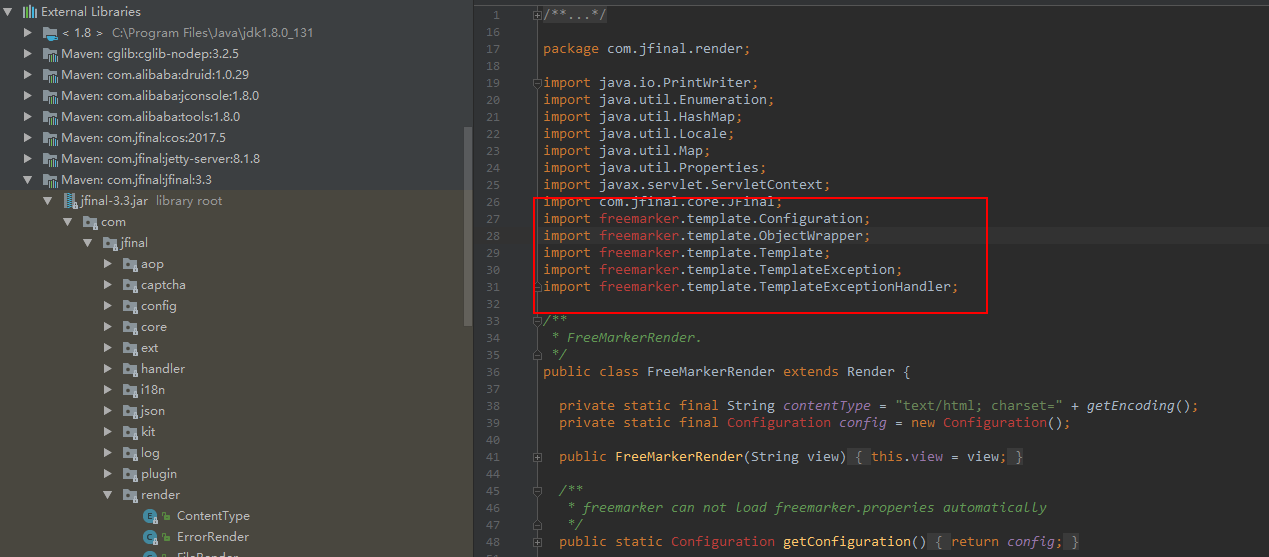Click the 'import java.io.PrintWriter;' line
The height and width of the screenshot is (557, 1269).
(651, 83)
